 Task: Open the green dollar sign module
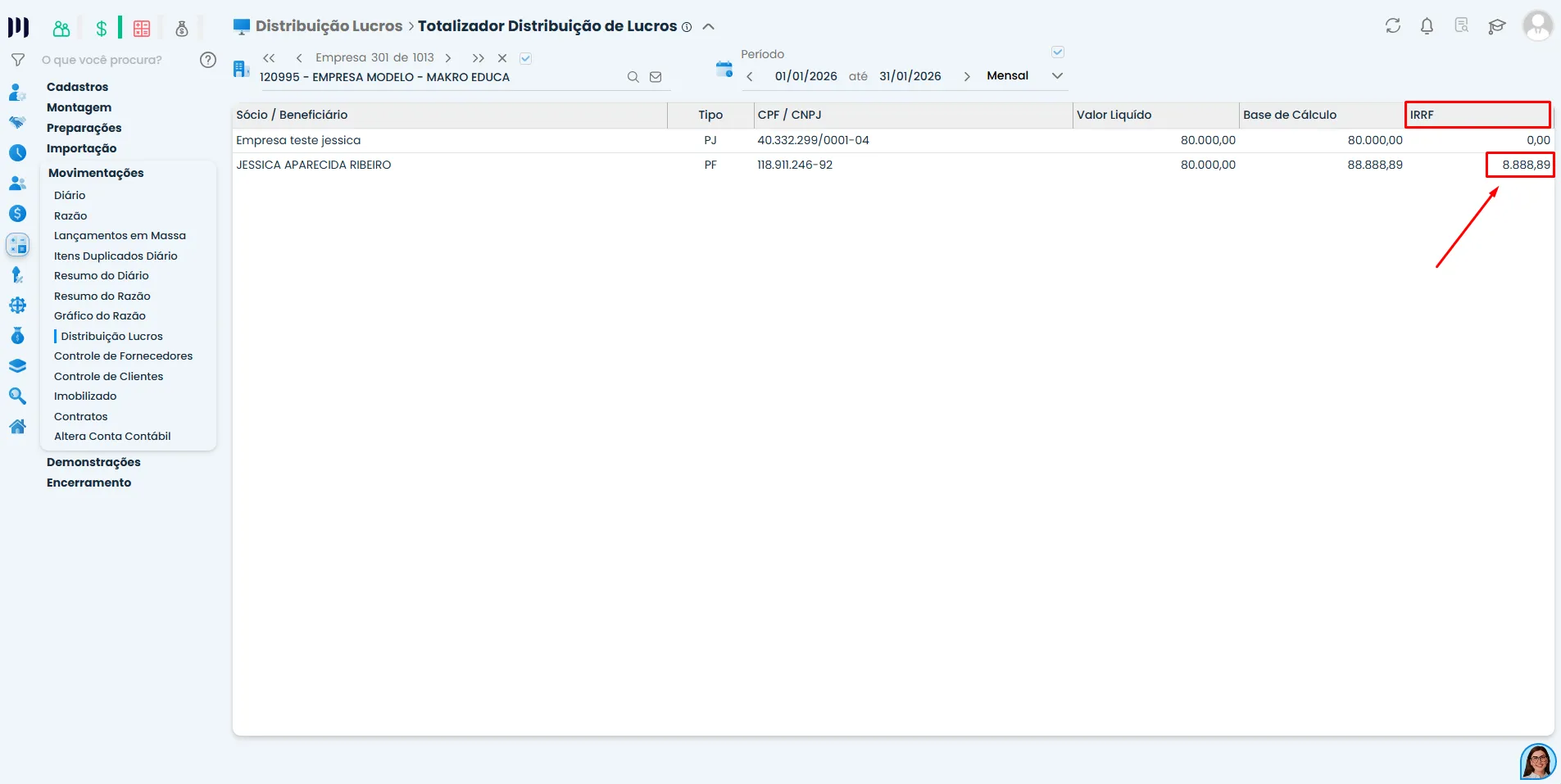point(102,29)
